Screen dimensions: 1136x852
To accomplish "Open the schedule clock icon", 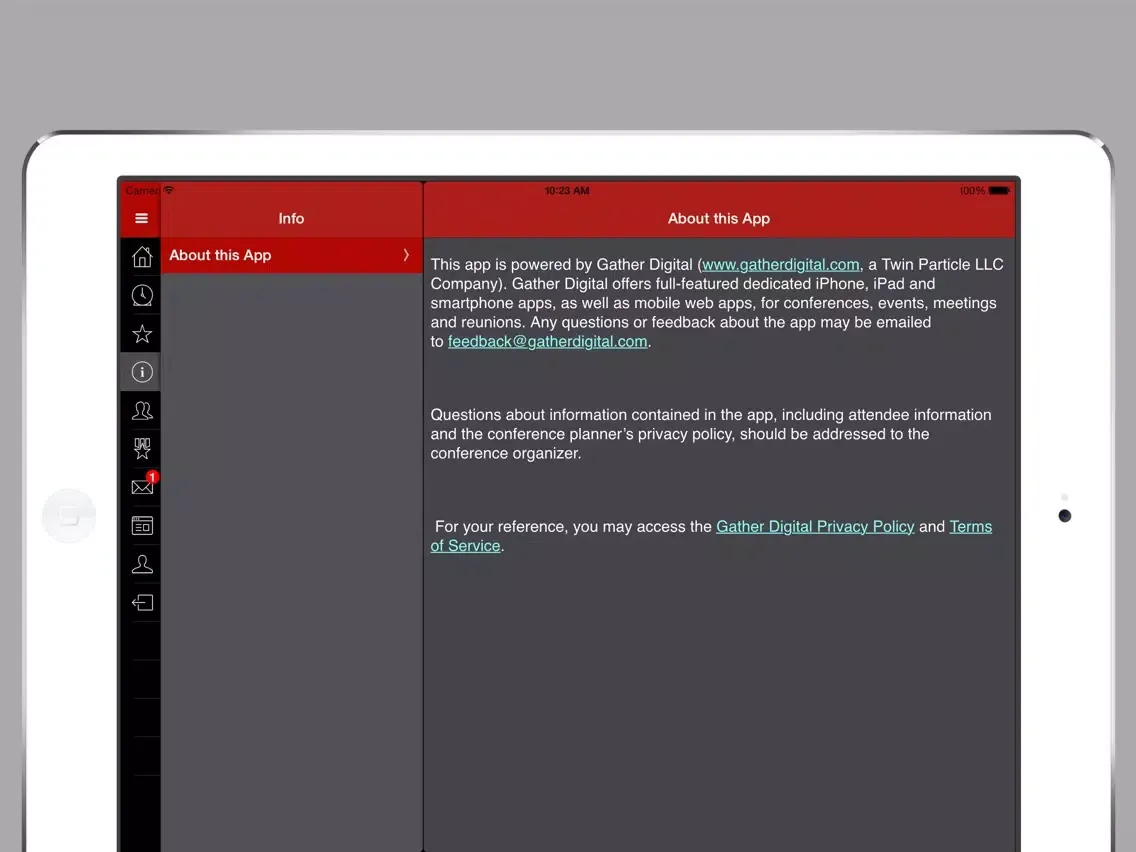I will point(142,295).
